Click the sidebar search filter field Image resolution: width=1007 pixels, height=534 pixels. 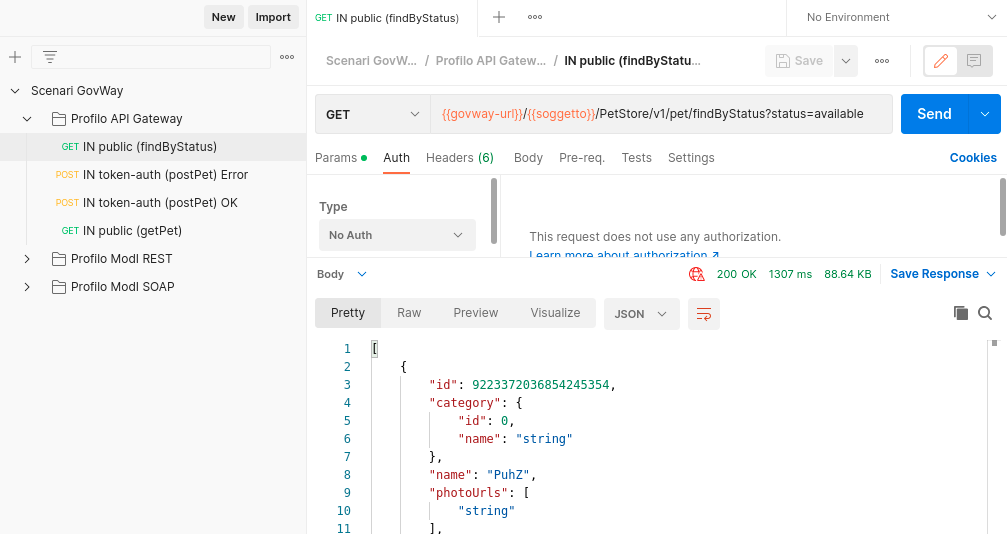151,57
